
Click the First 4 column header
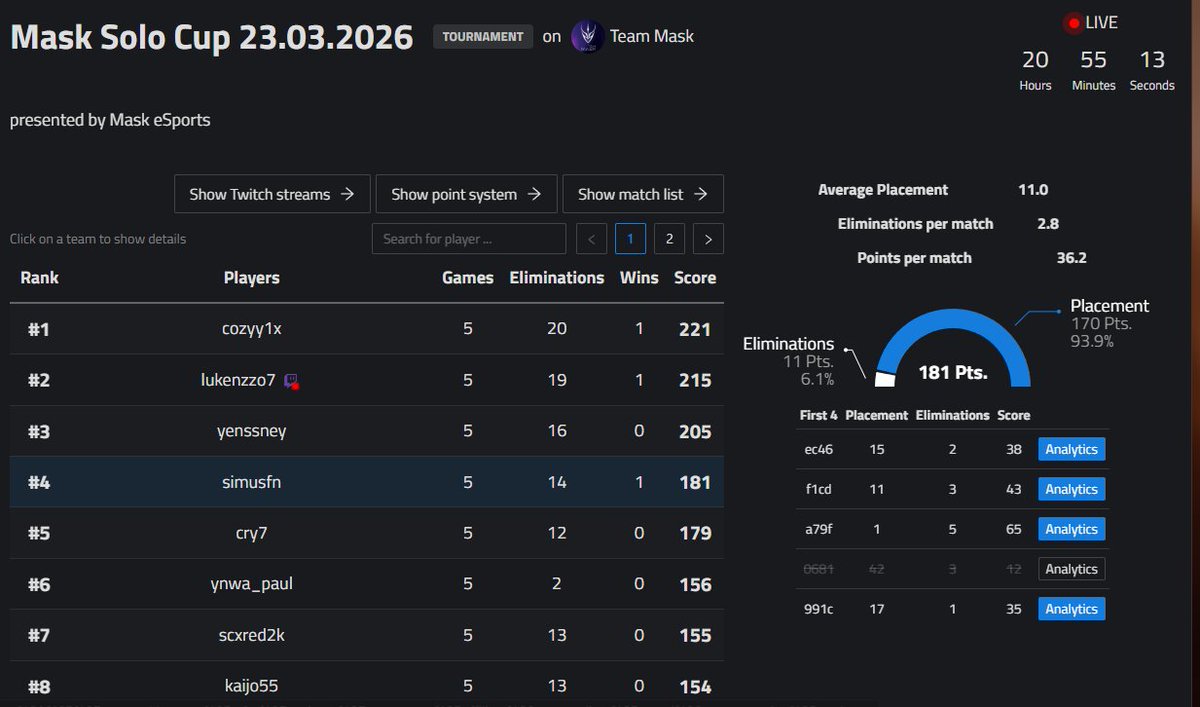pos(819,415)
